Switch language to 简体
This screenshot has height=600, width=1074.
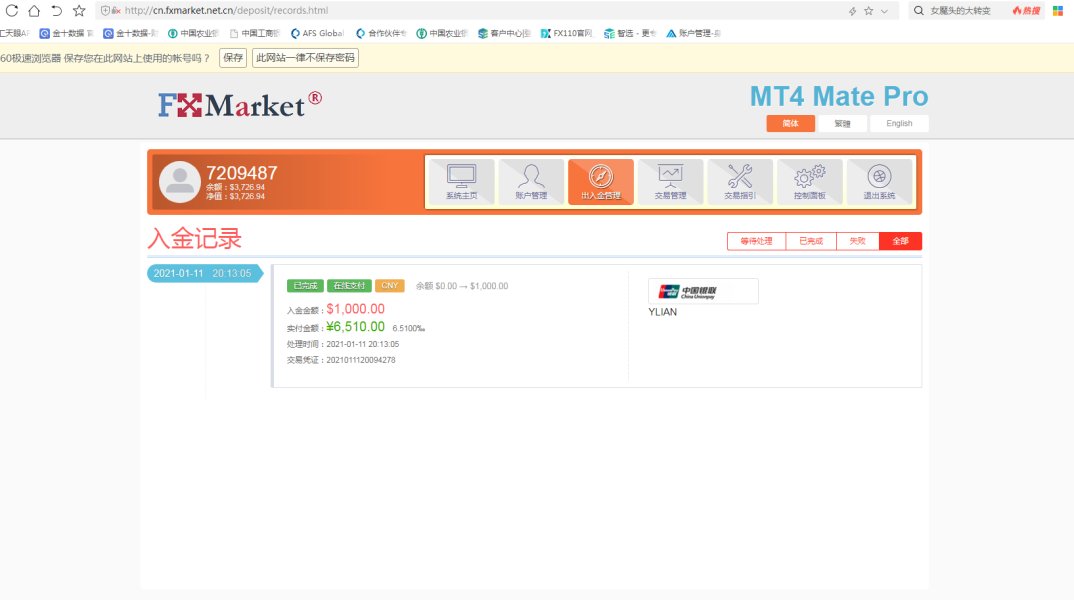click(x=790, y=123)
